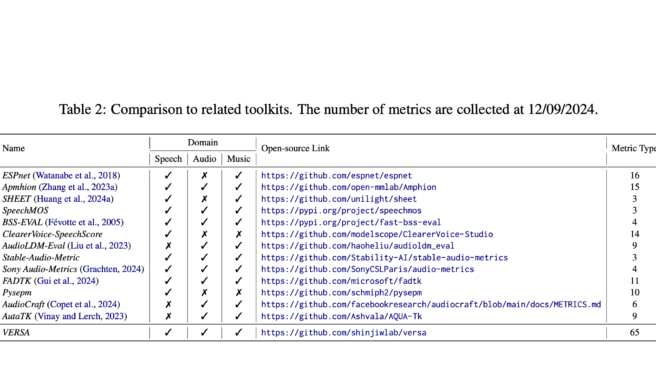Jump to the Watanabe et al., 2018 citation
This screenshot has height=369, width=656.
coord(77,176)
